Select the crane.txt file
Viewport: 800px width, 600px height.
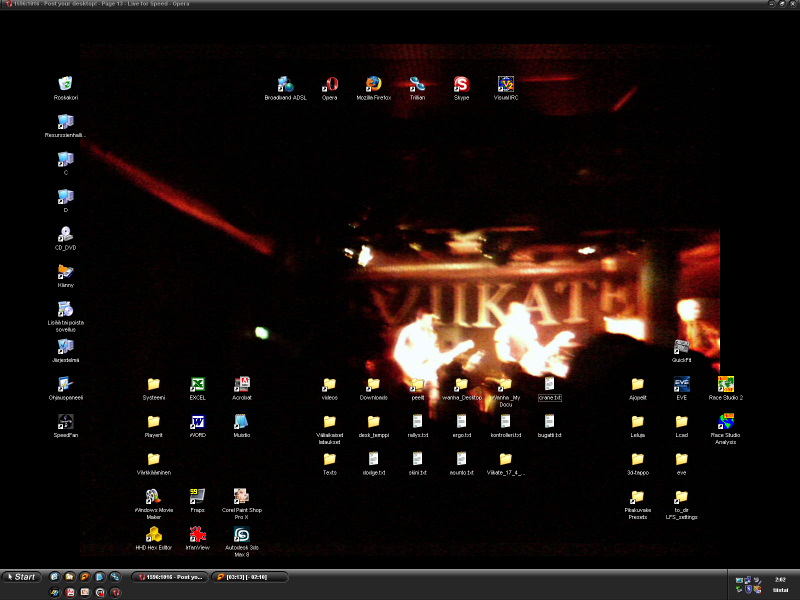(549, 388)
